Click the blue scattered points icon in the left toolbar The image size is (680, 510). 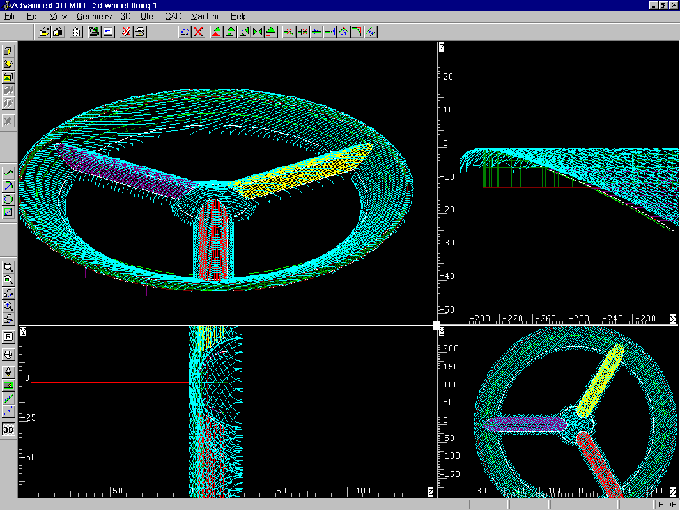8,411
